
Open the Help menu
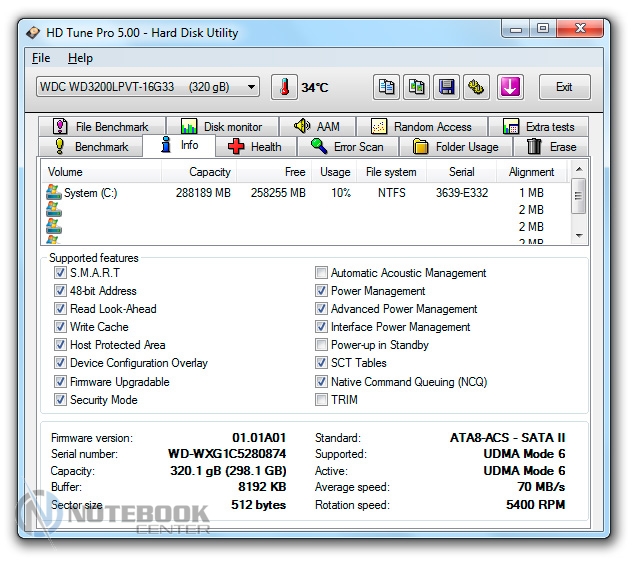[x=80, y=58]
